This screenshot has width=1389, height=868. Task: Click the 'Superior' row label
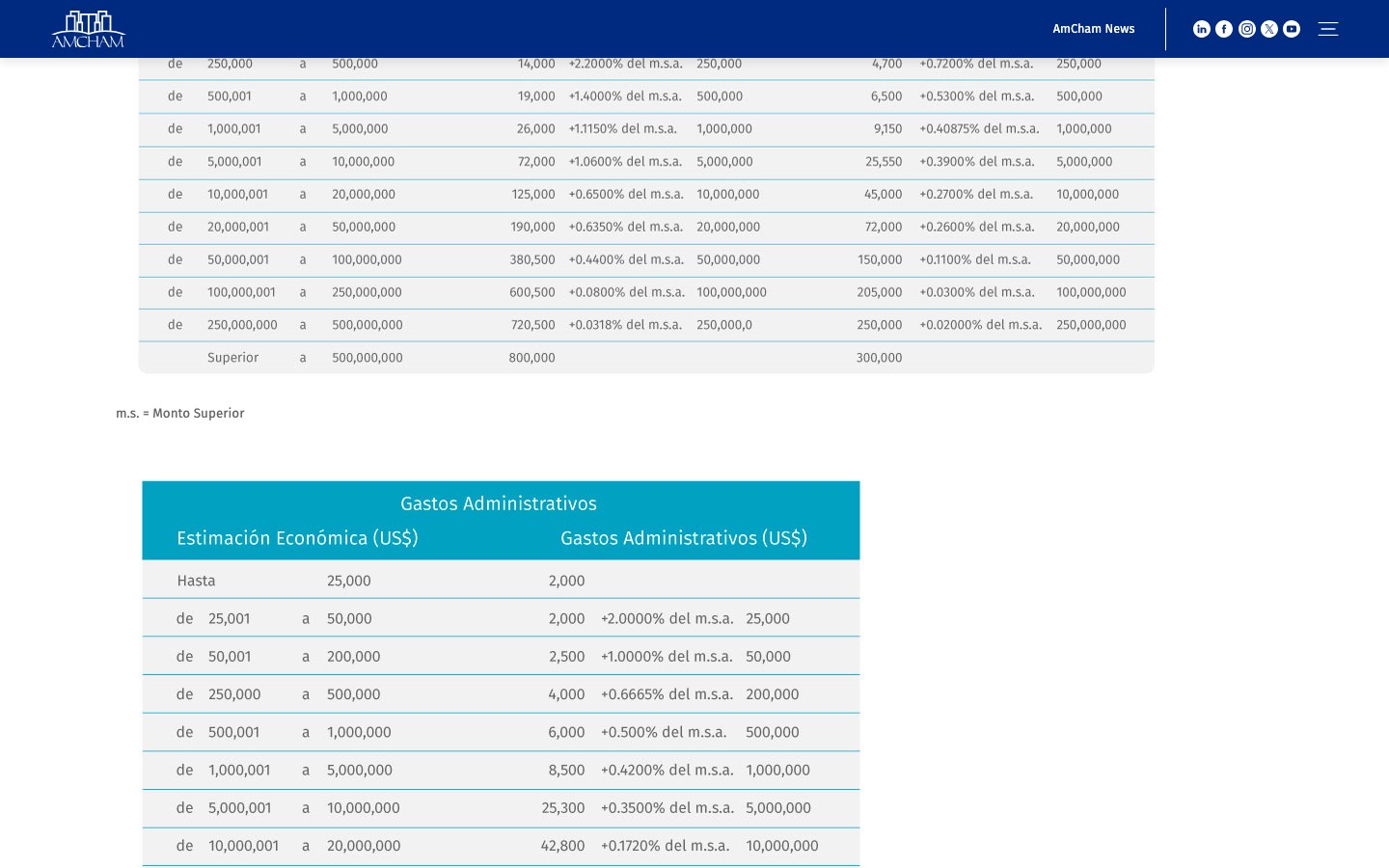232,358
